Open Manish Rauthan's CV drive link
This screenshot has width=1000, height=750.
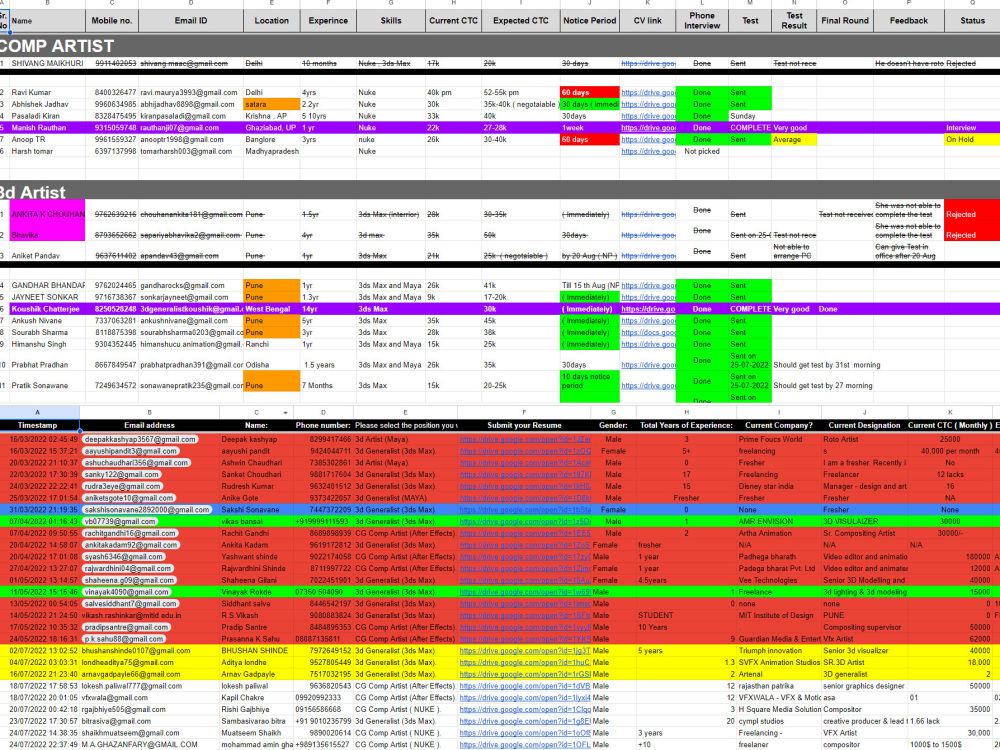(x=648, y=128)
